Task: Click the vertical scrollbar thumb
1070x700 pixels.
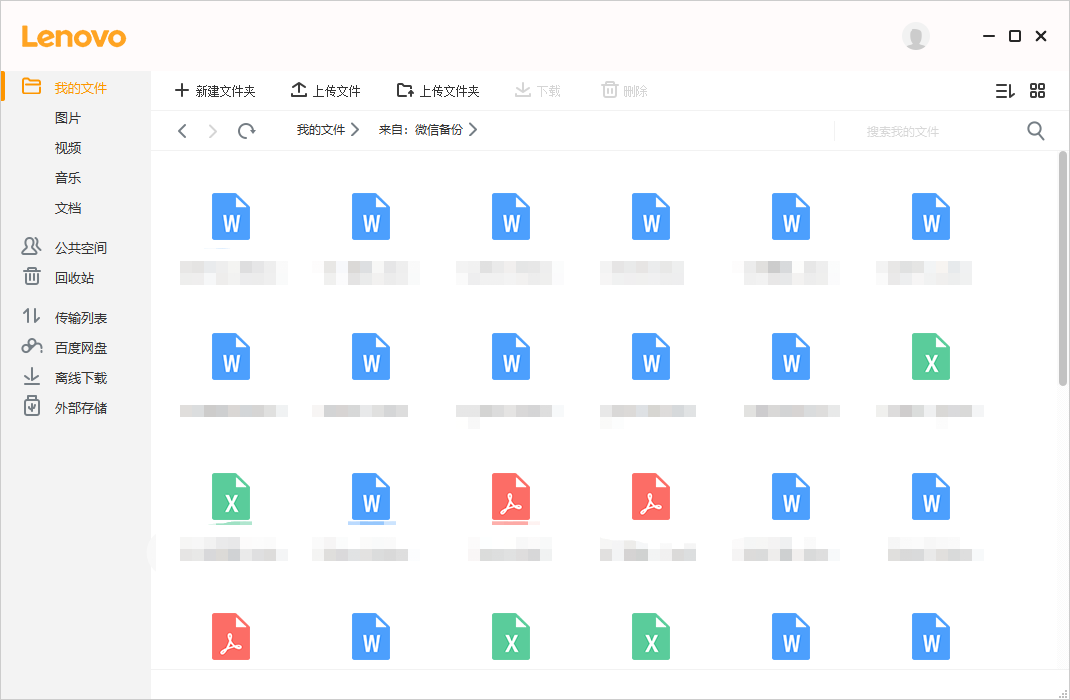Action: pyautogui.click(x=1063, y=268)
